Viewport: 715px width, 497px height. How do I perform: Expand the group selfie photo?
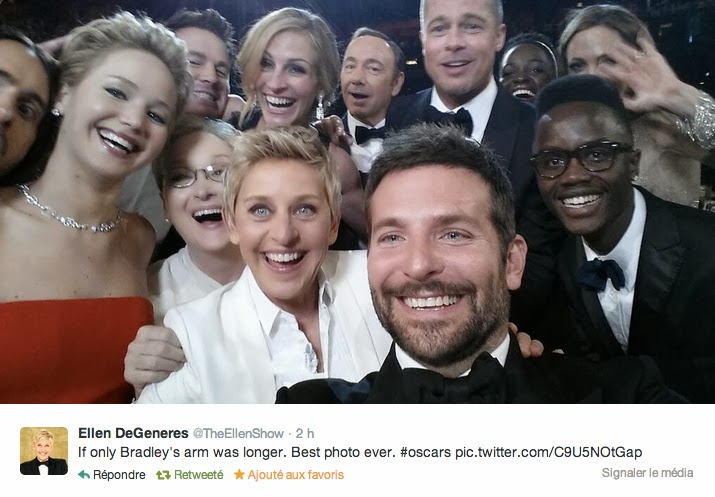[358, 202]
